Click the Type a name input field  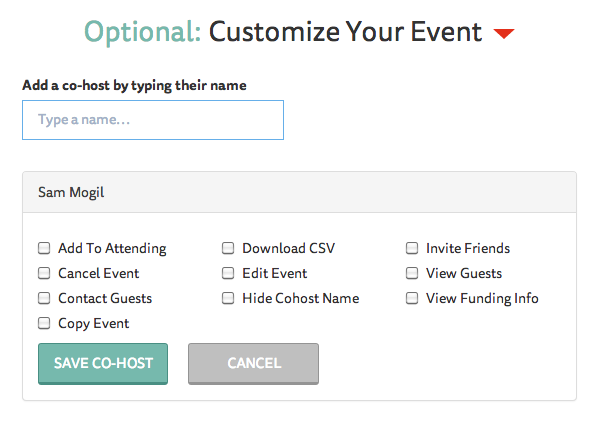[153, 120]
